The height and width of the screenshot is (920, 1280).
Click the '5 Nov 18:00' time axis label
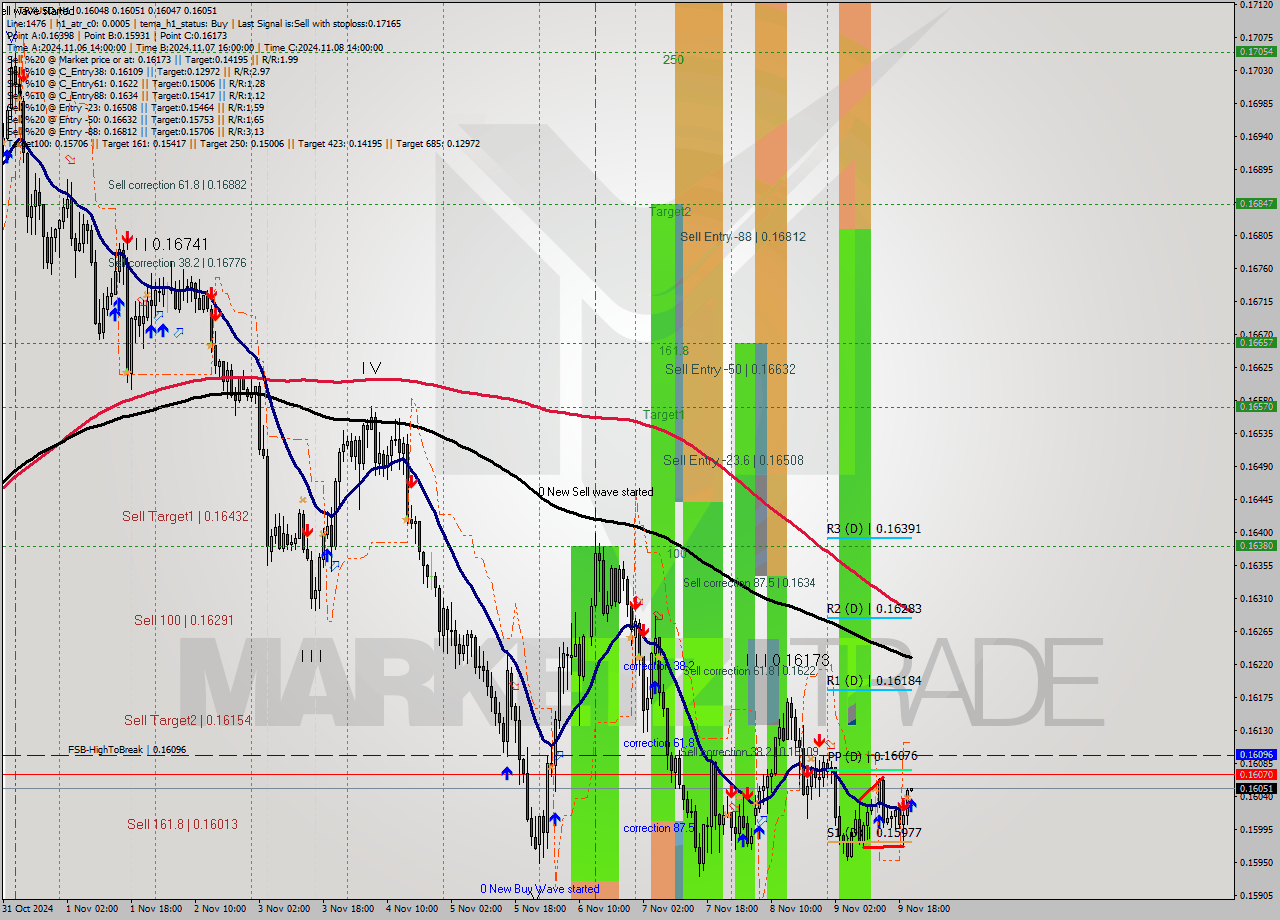tap(540, 909)
